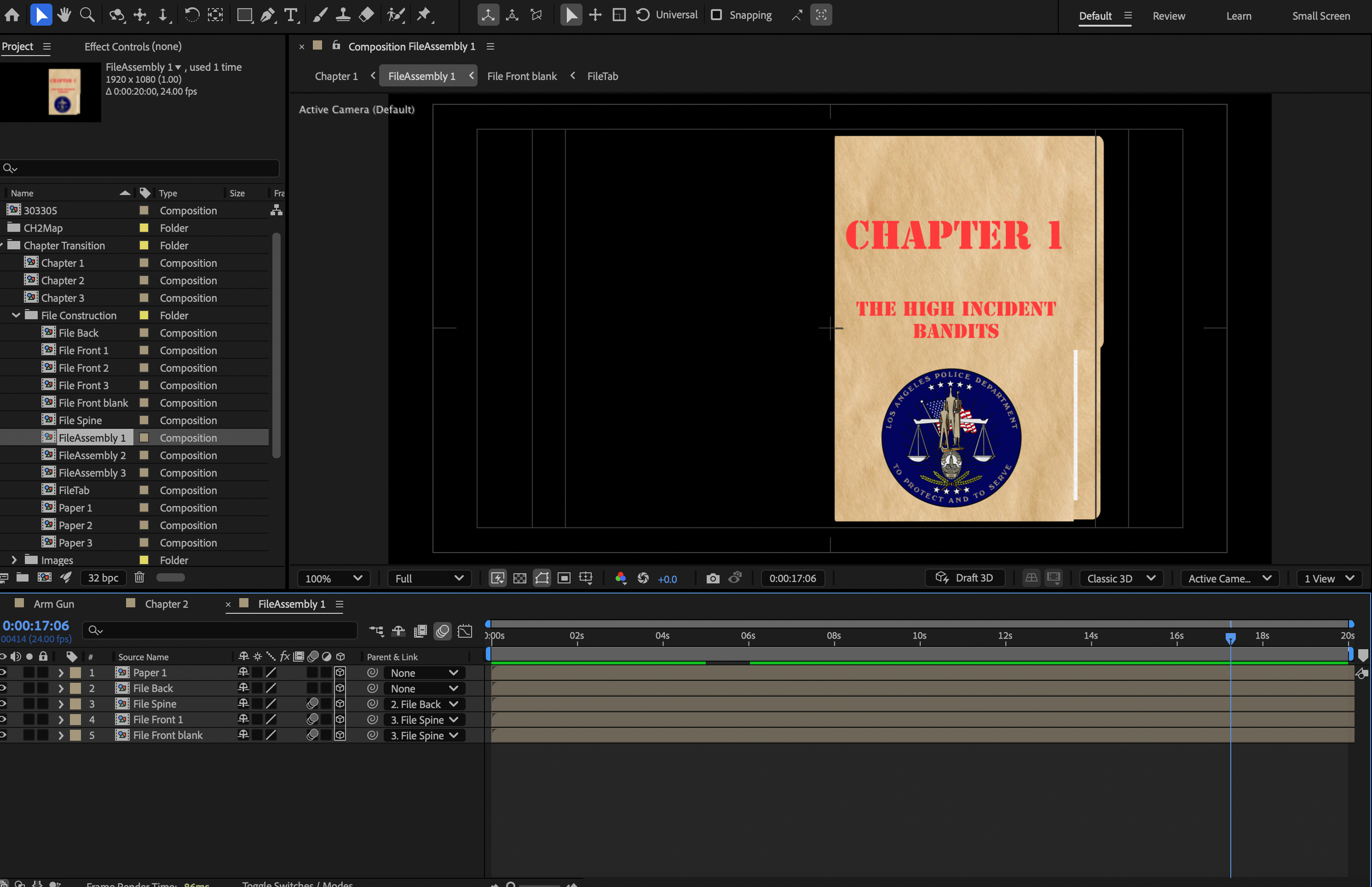
Task: Hide the Paper 1 layer
Action: coord(3,672)
